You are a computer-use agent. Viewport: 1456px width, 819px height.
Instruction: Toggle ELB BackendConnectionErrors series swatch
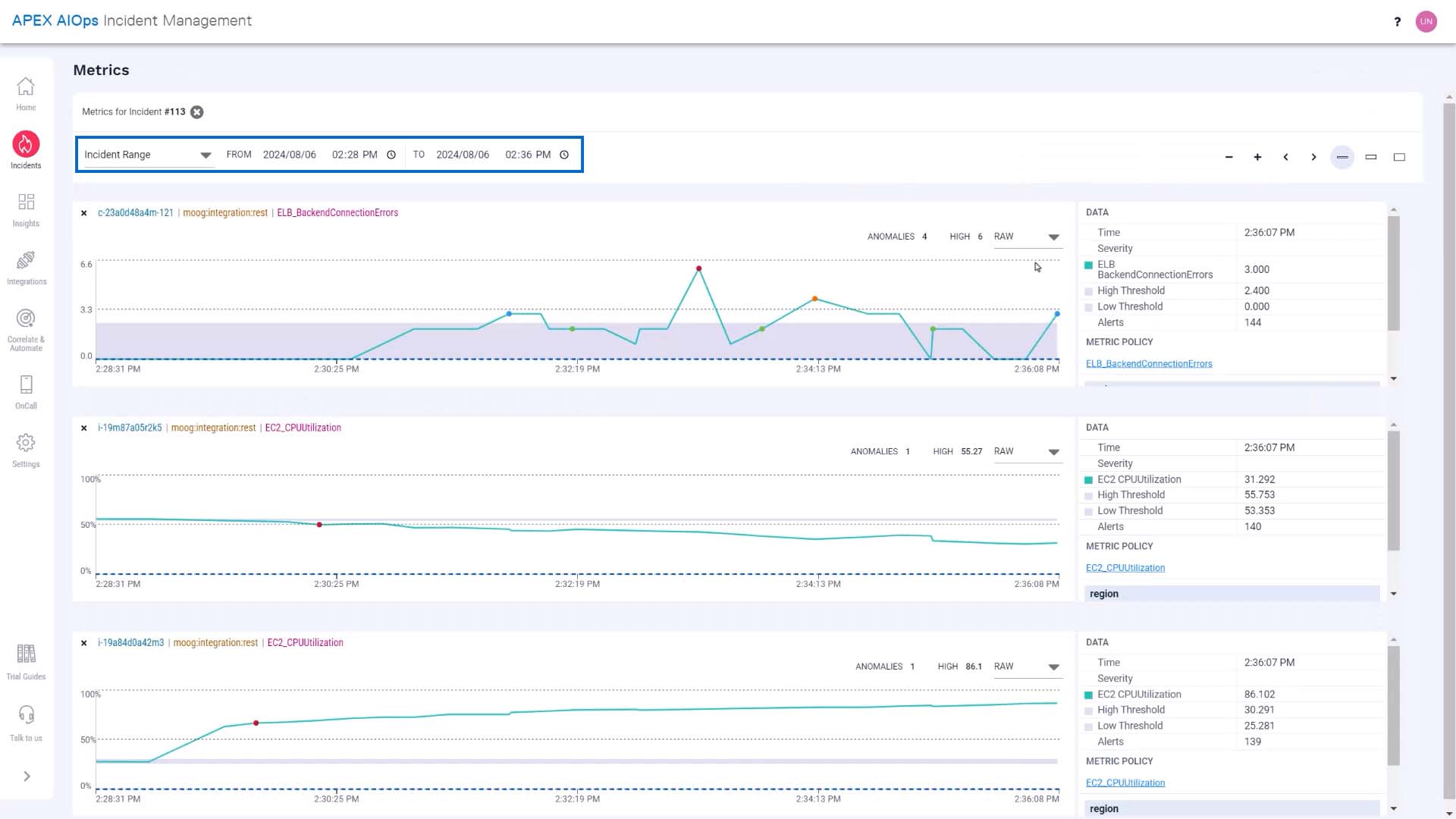(x=1089, y=265)
